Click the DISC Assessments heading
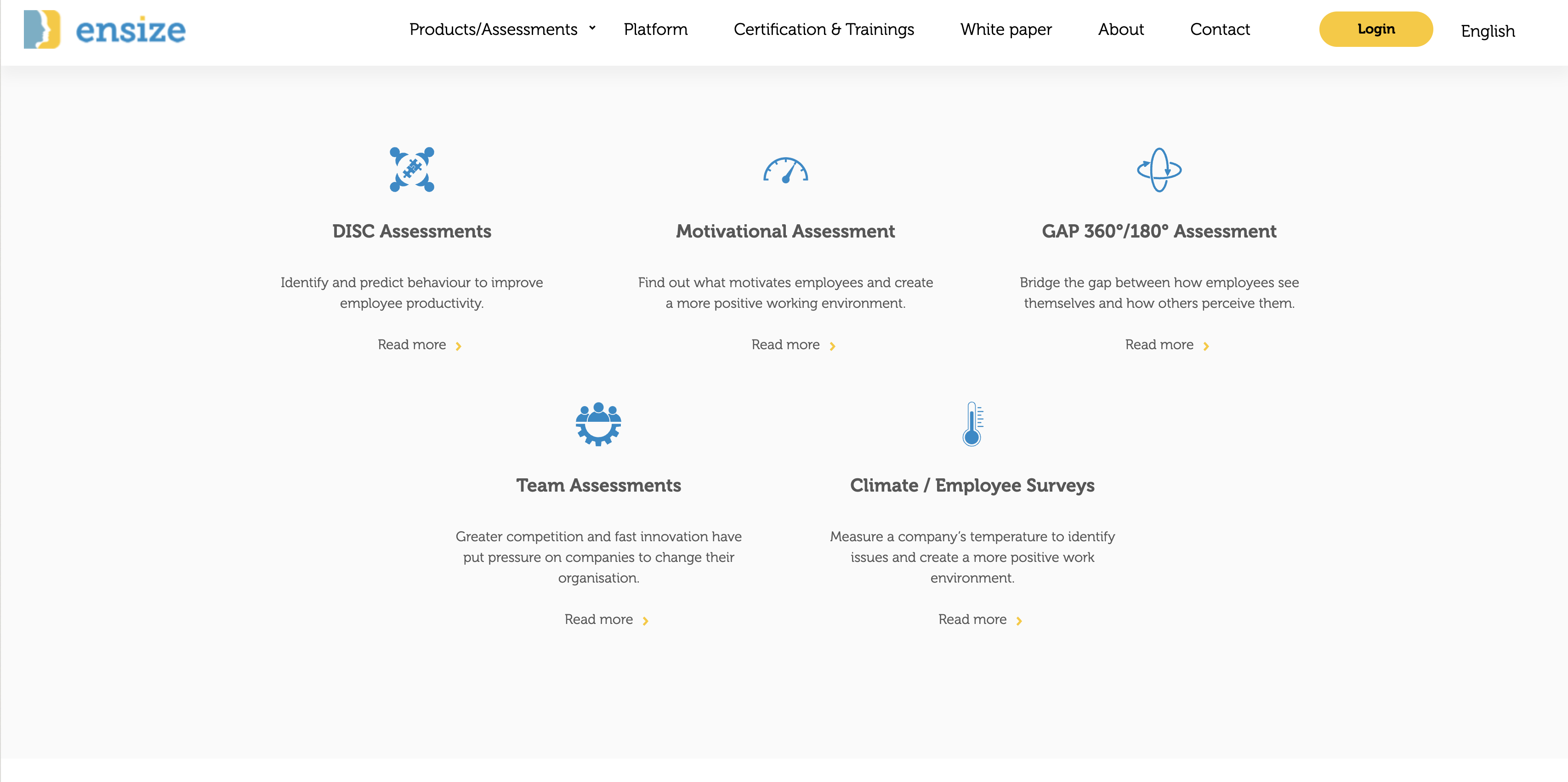Viewport: 1568px width, 782px height. [x=411, y=231]
